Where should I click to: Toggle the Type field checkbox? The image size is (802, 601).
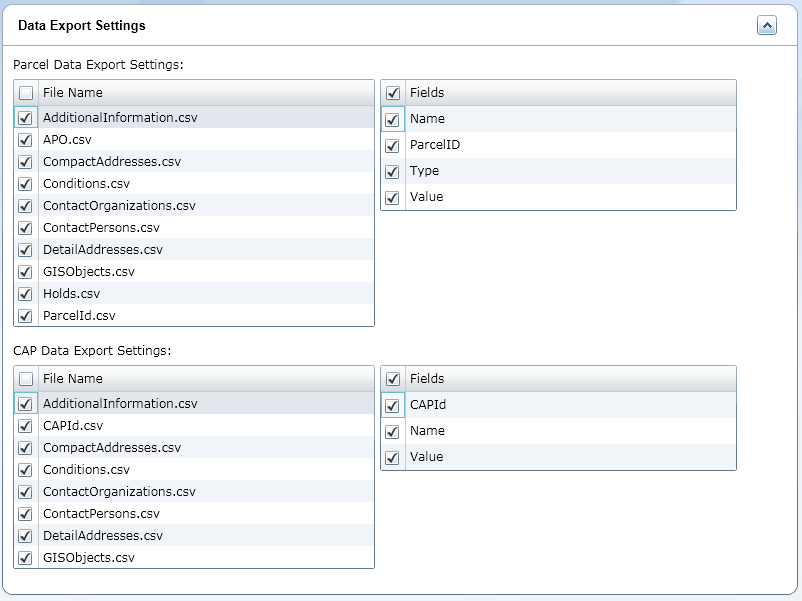(x=393, y=172)
